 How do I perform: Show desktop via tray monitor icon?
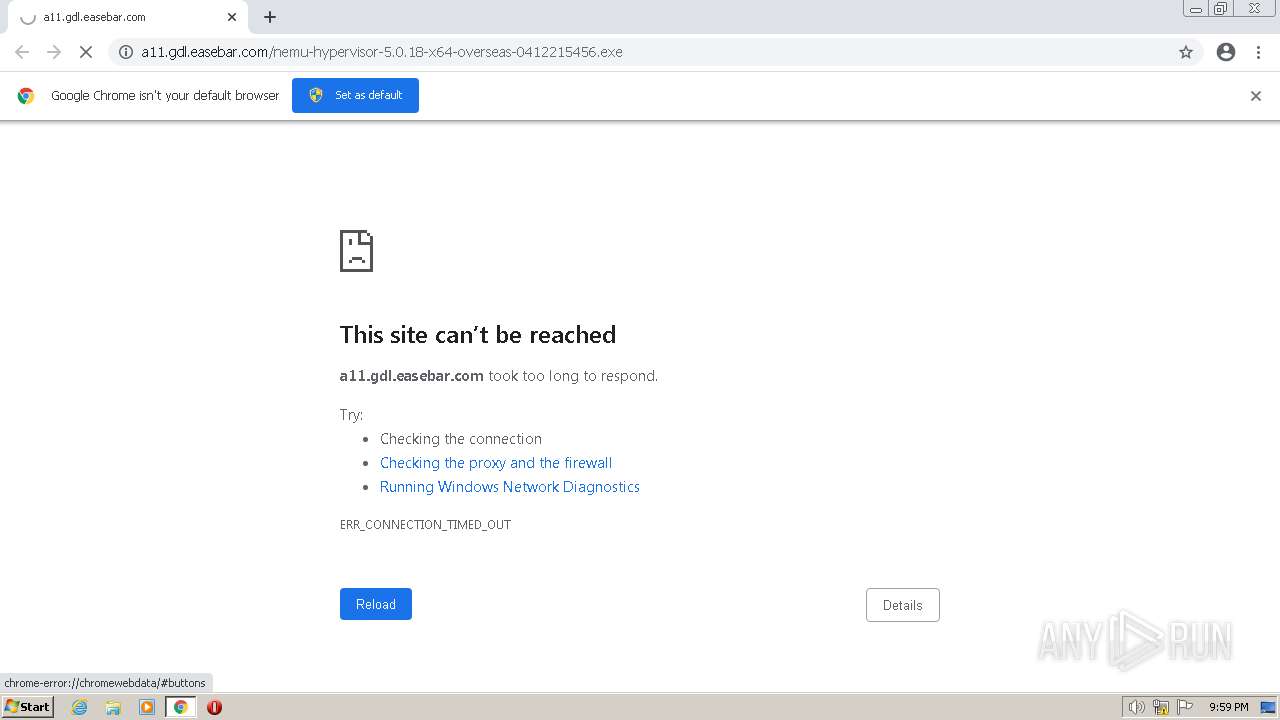(1268, 707)
